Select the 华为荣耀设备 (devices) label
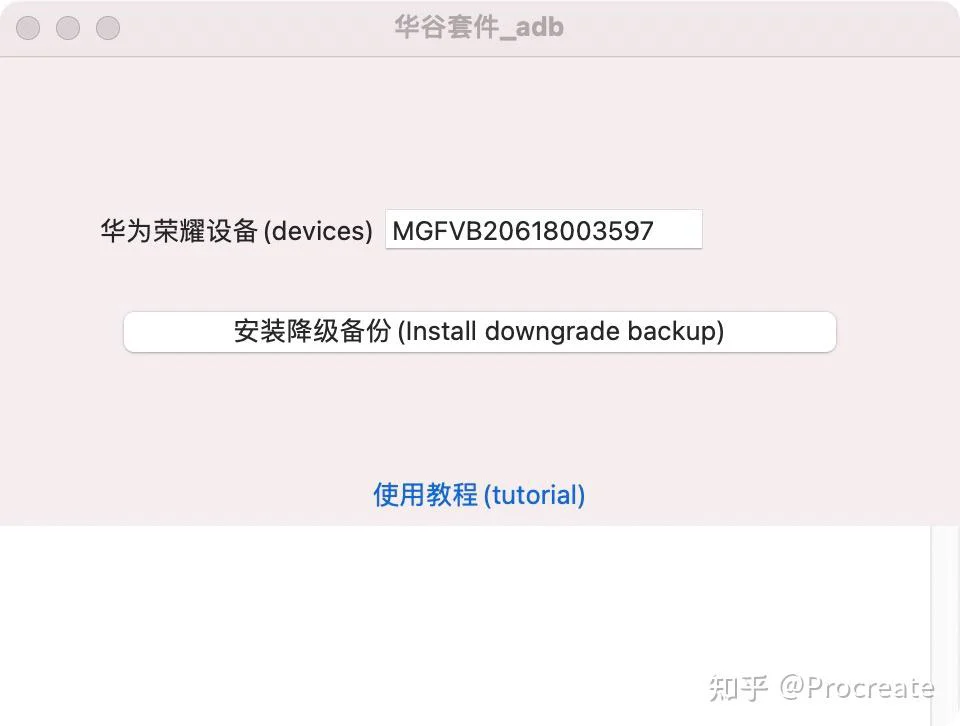The width and height of the screenshot is (960, 726). point(237,231)
